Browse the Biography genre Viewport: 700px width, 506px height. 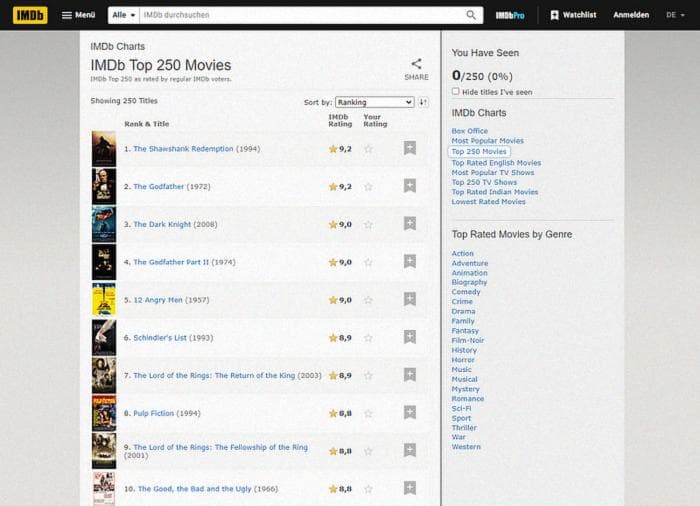click(469, 282)
